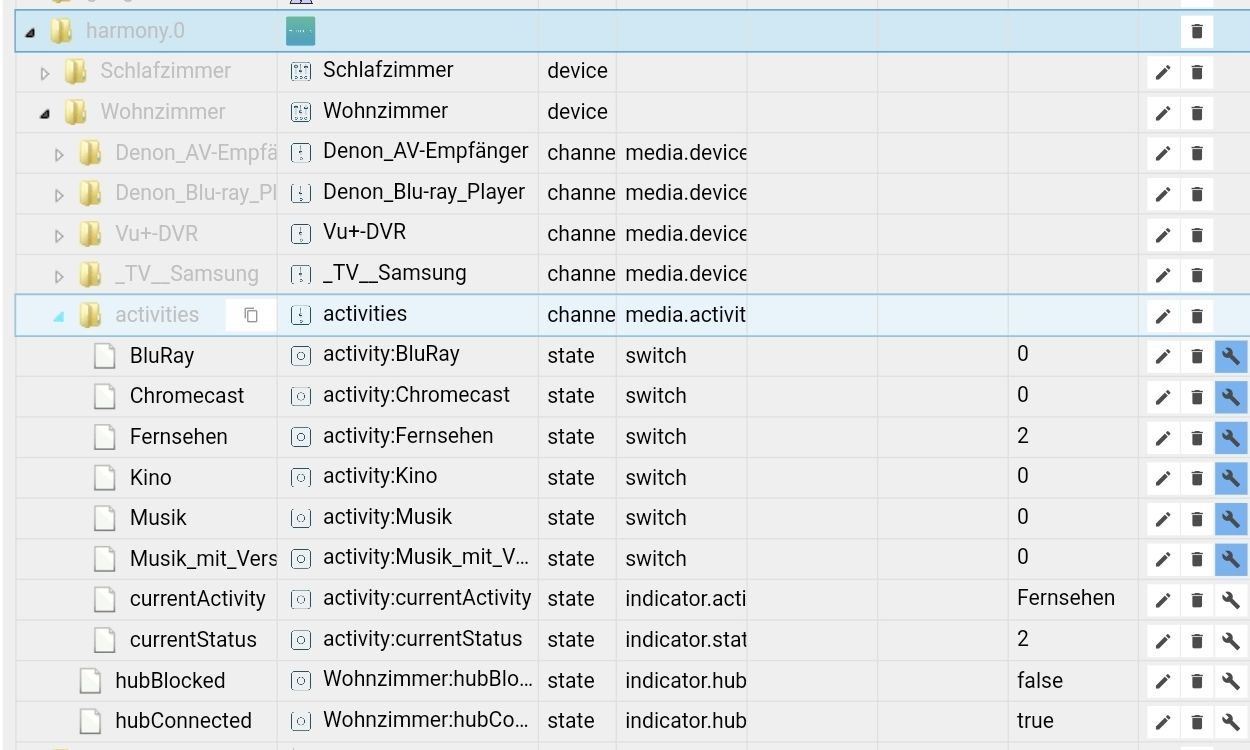The height and width of the screenshot is (750, 1250).
Task: Click the wrench for Kino state
Action: point(1231,478)
